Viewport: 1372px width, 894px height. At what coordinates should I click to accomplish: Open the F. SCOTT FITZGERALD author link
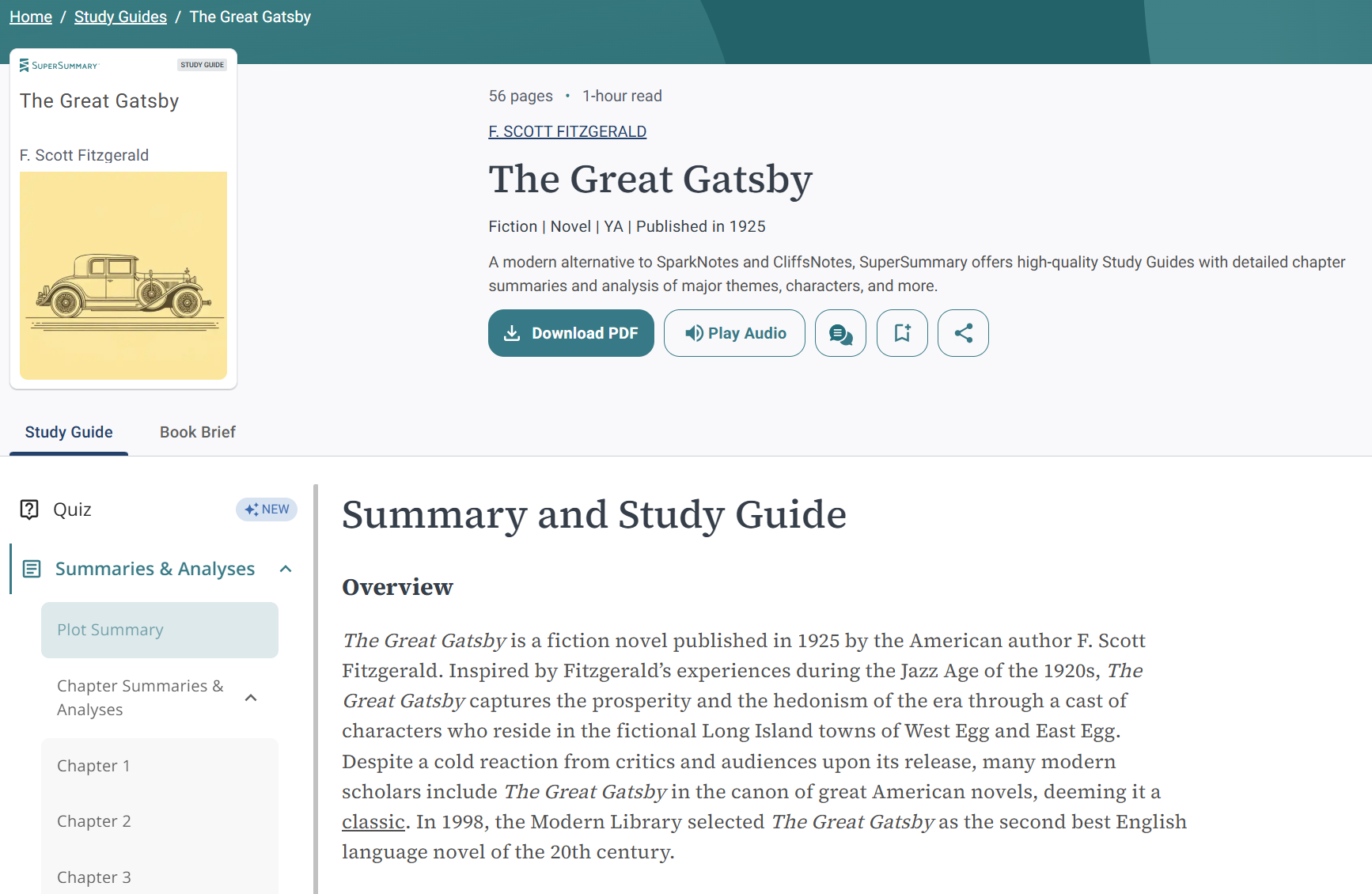click(x=567, y=131)
